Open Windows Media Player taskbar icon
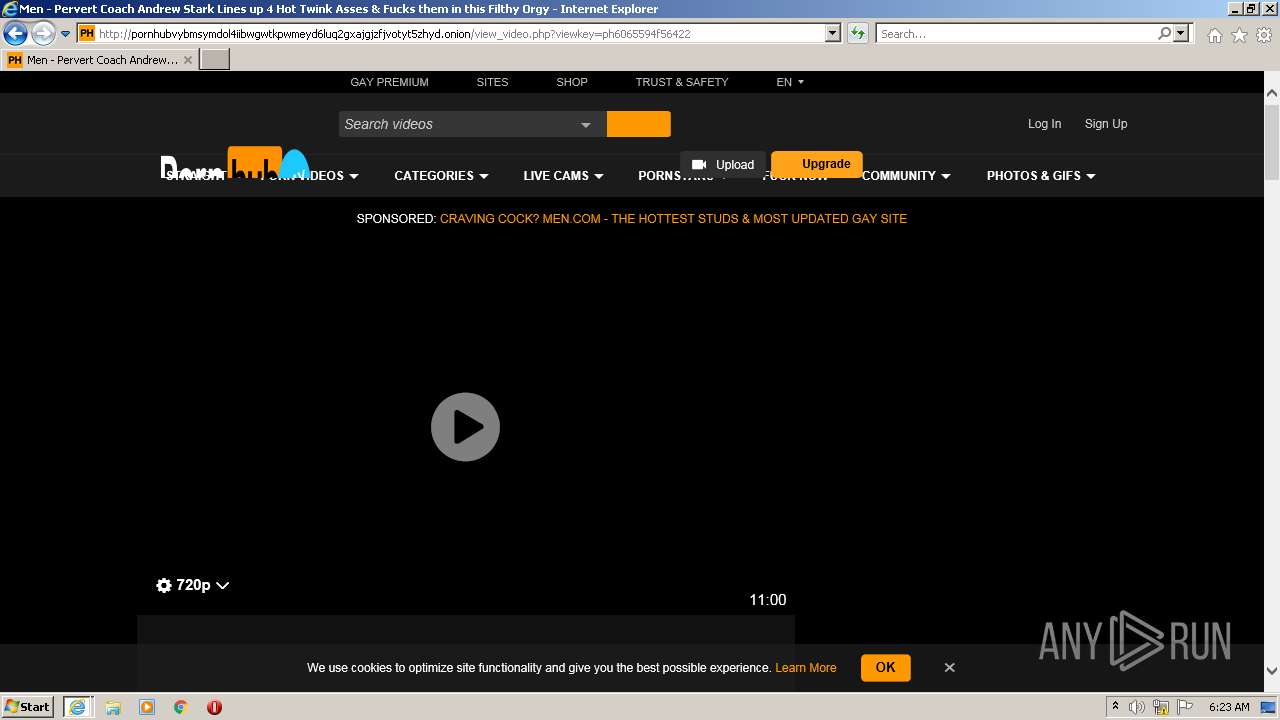 [147, 707]
